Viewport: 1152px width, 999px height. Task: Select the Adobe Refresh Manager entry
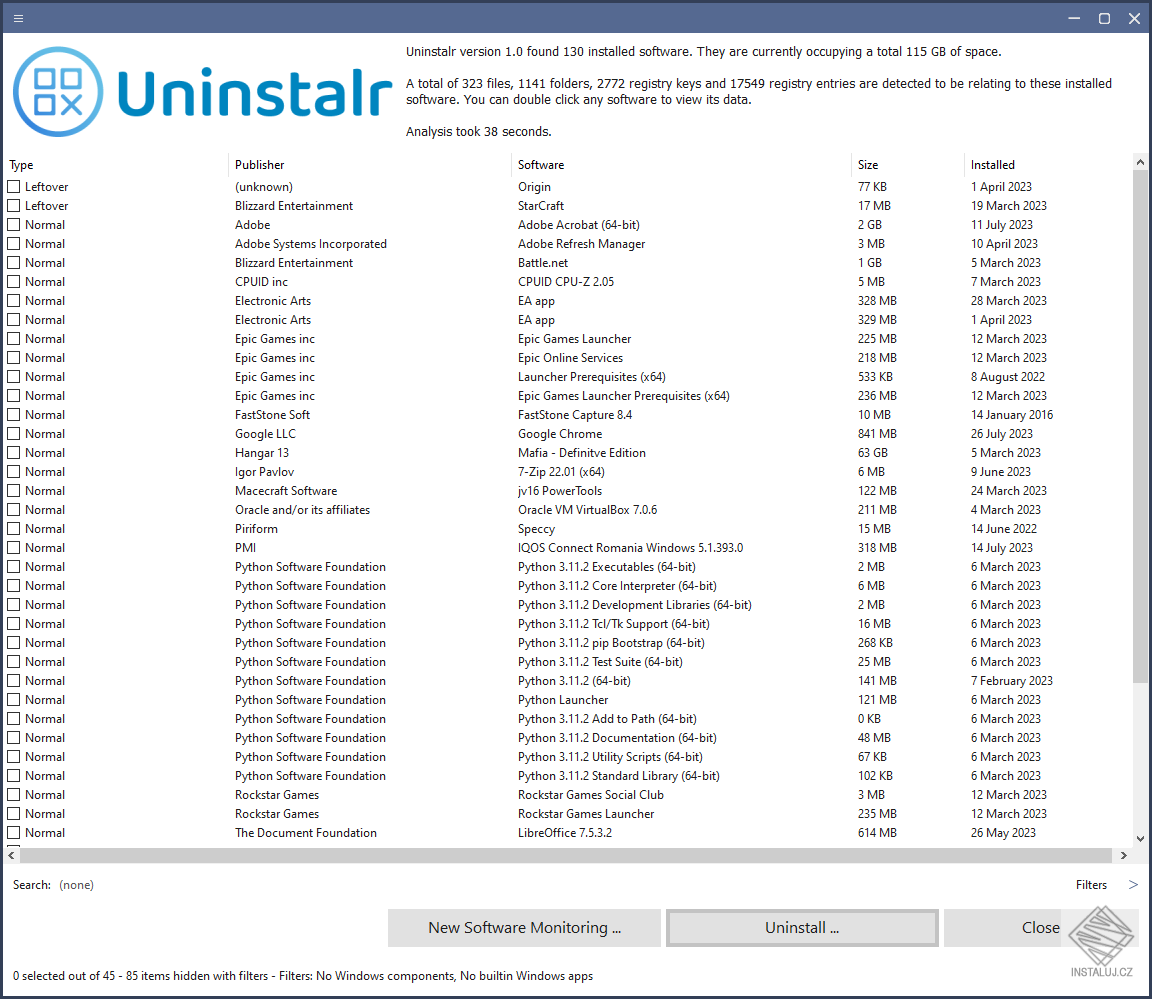581,244
